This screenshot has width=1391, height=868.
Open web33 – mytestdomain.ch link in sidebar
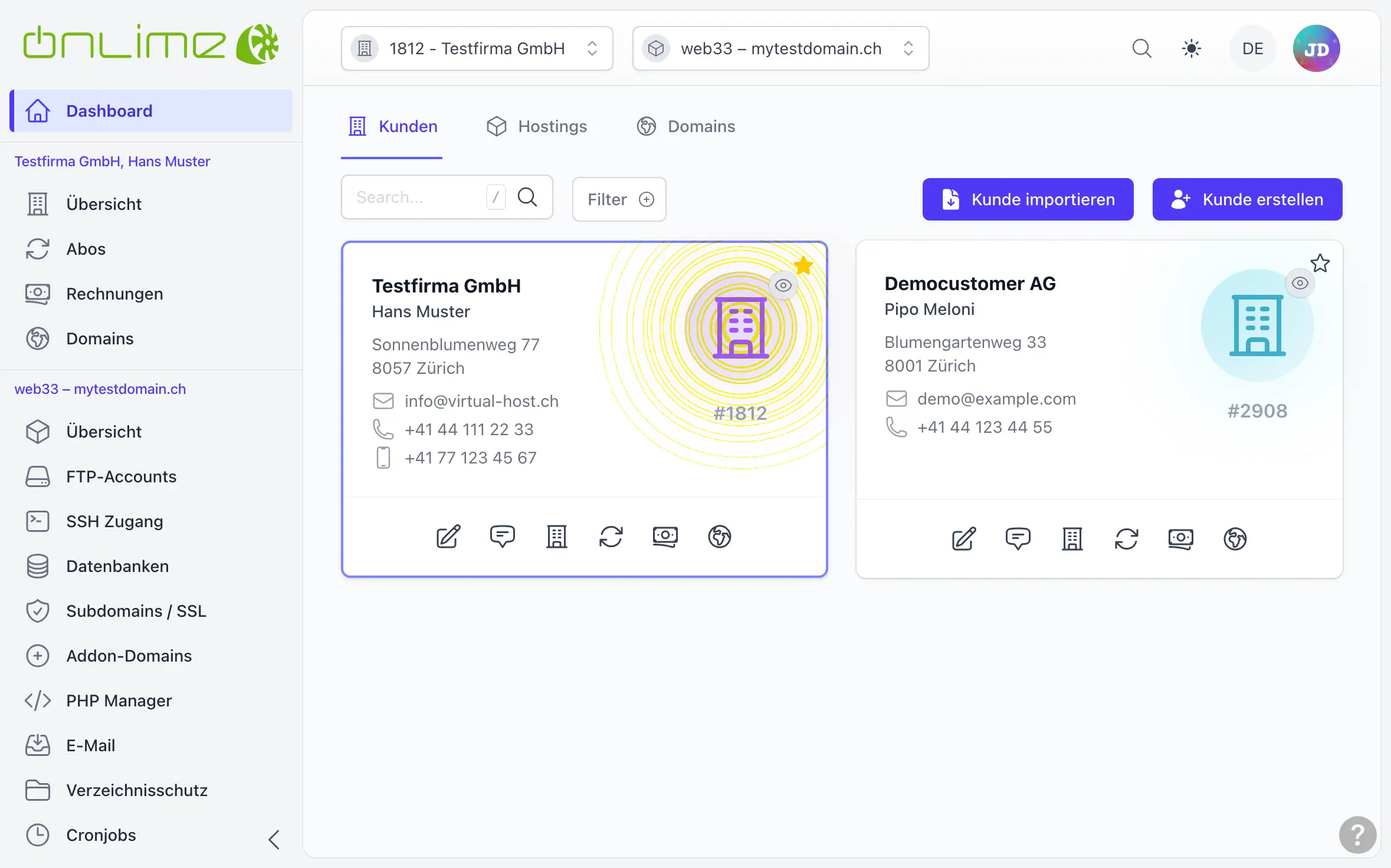pos(100,389)
